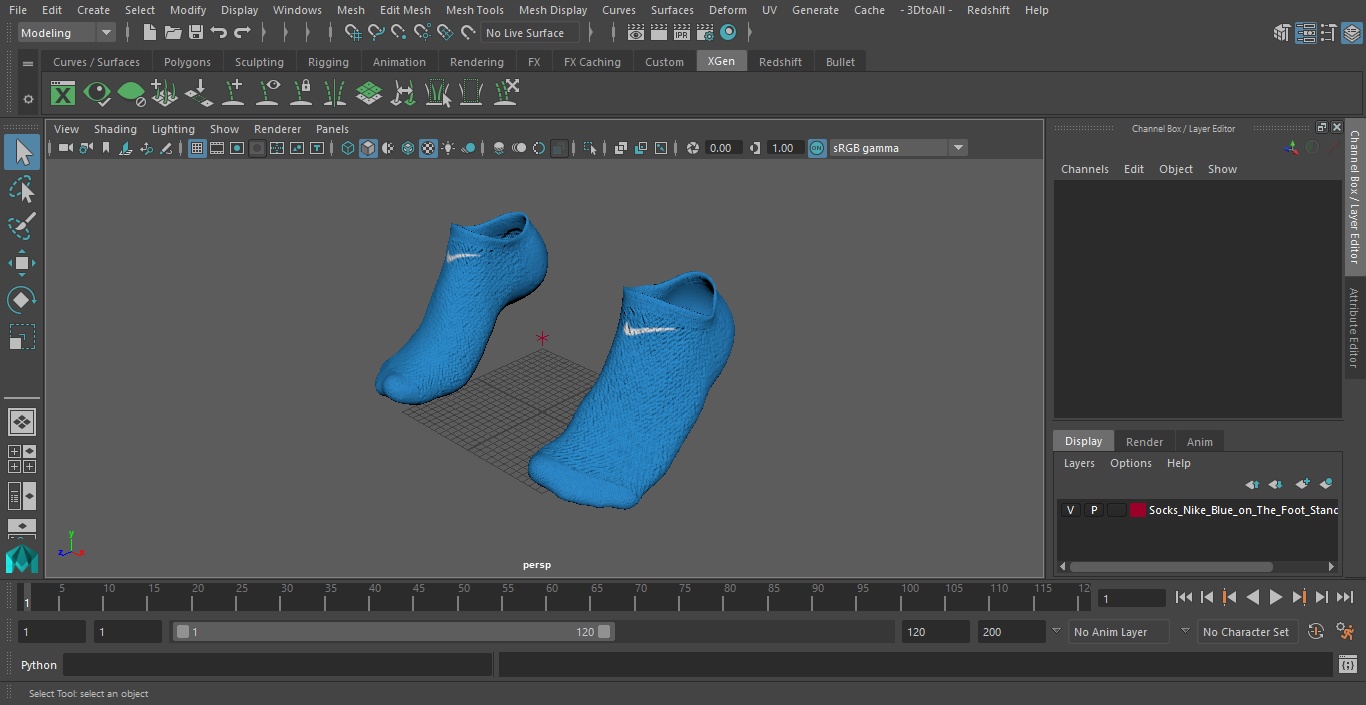Viewport: 1366px width, 705px height.
Task: Toggle textured display in viewport
Action: tap(428, 148)
